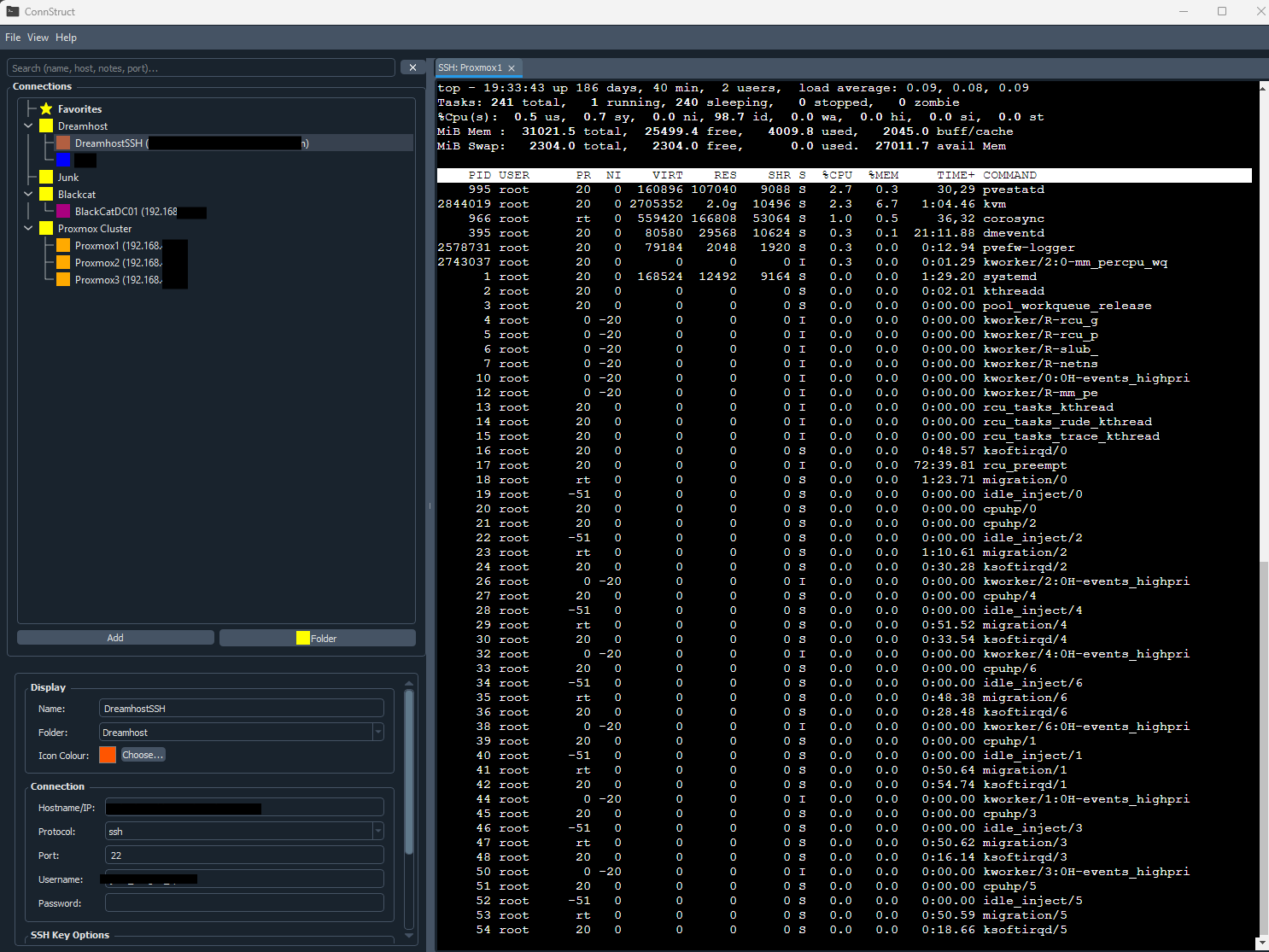Click the load average text in terminal
This screenshot has width=1269, height=952.
pyautogui.click(x=914, y=88)
